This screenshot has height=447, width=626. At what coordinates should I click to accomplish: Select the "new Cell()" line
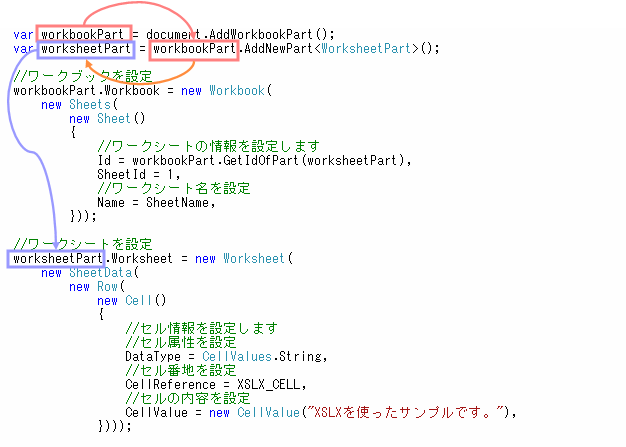pyautogui.click(x=131, y=301)
